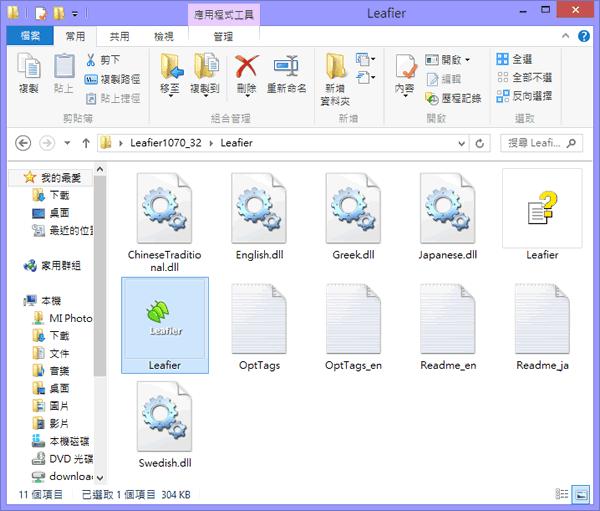
Task: Select the Leafier help file icon
Action: point(542,215)
